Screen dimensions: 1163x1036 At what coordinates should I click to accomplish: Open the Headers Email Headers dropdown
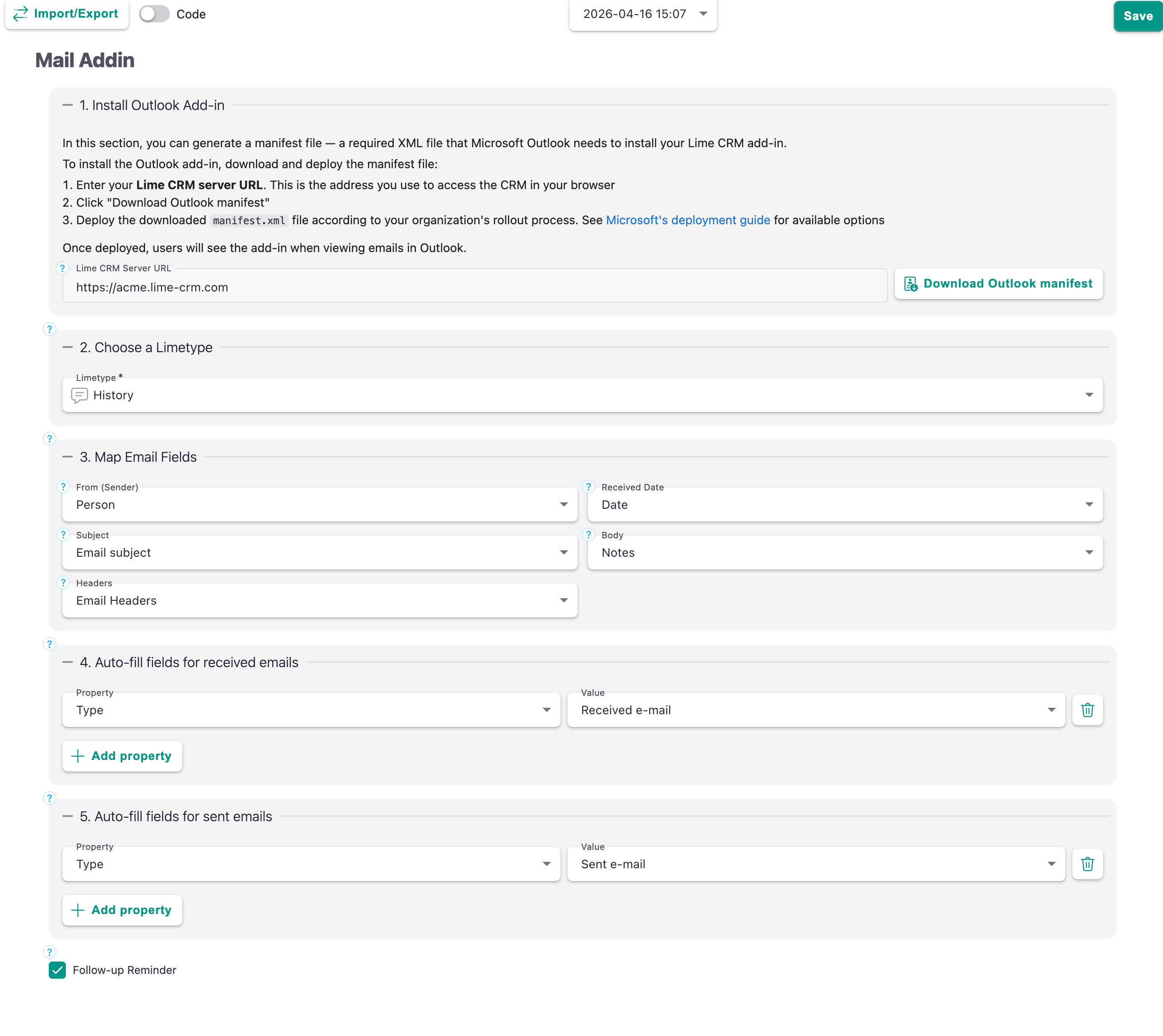pyautogui.click(x=320, y=600)
